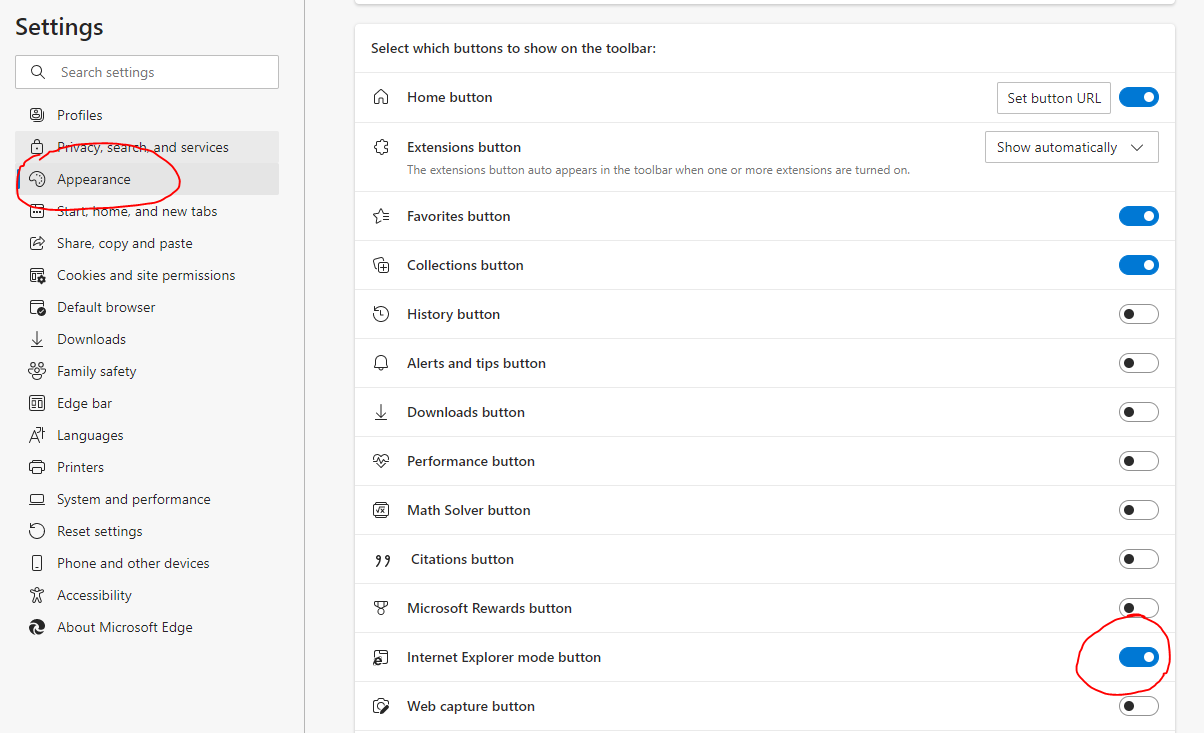Switch off the Collections button toggle
The width and height of the screenshot is (1204, 733).
pyautogui.click(x=1139, y=265)
